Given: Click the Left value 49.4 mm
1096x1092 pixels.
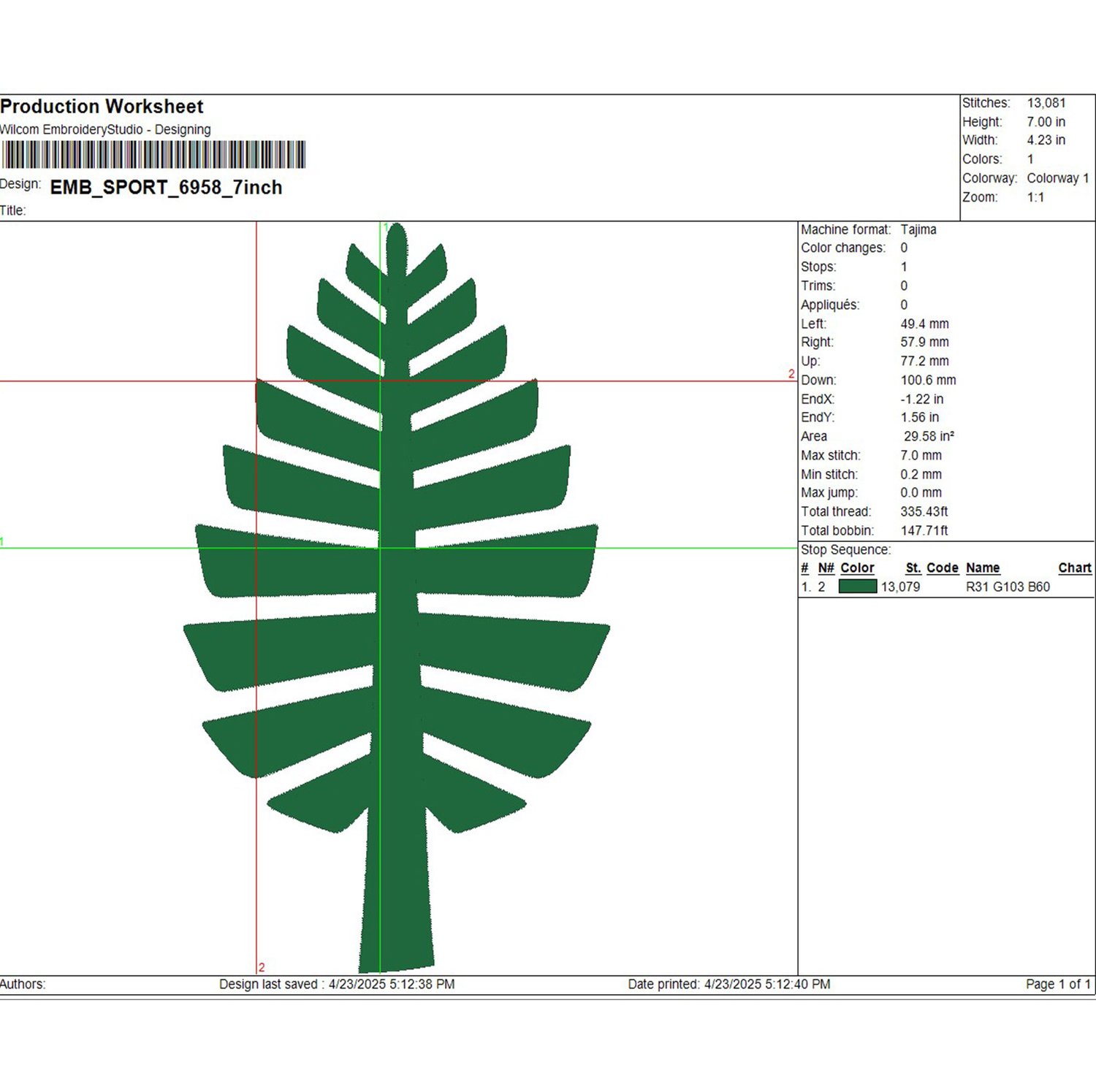Looking at the screenshot, I should coord(925,324).
